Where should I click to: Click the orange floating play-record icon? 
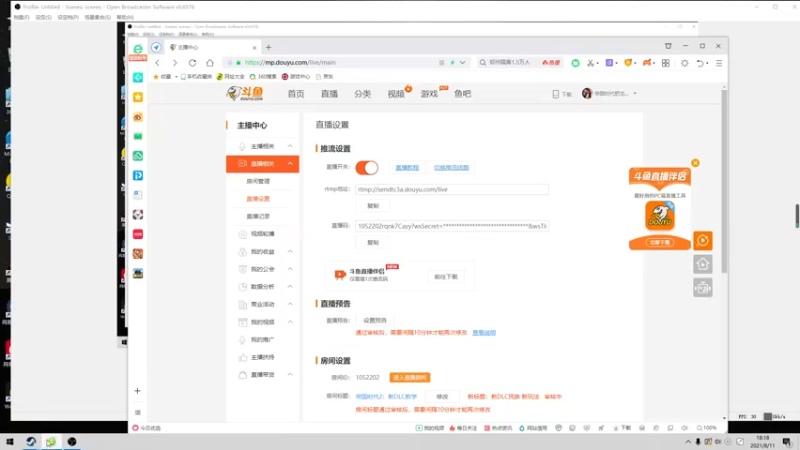(x=703, y=240)
